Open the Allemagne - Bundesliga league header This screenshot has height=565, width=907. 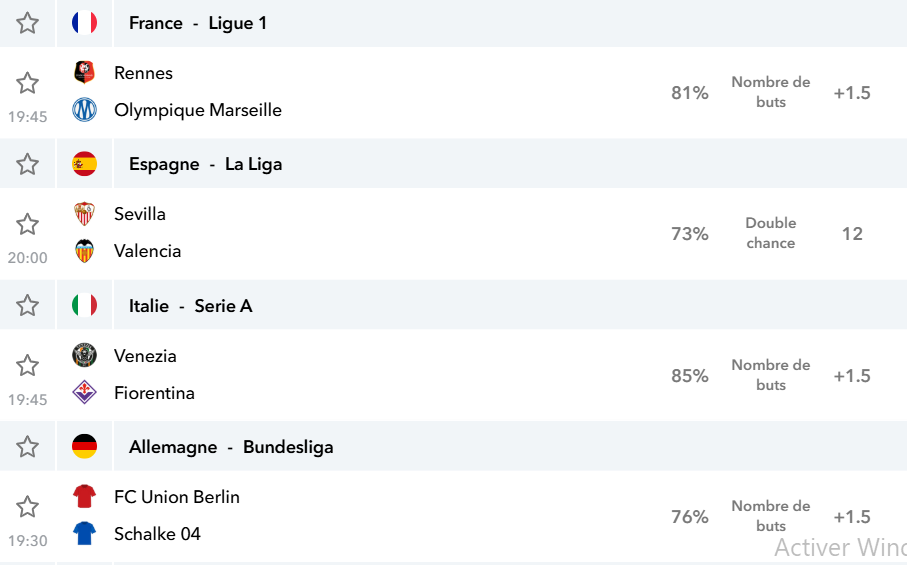coord(231,447)
